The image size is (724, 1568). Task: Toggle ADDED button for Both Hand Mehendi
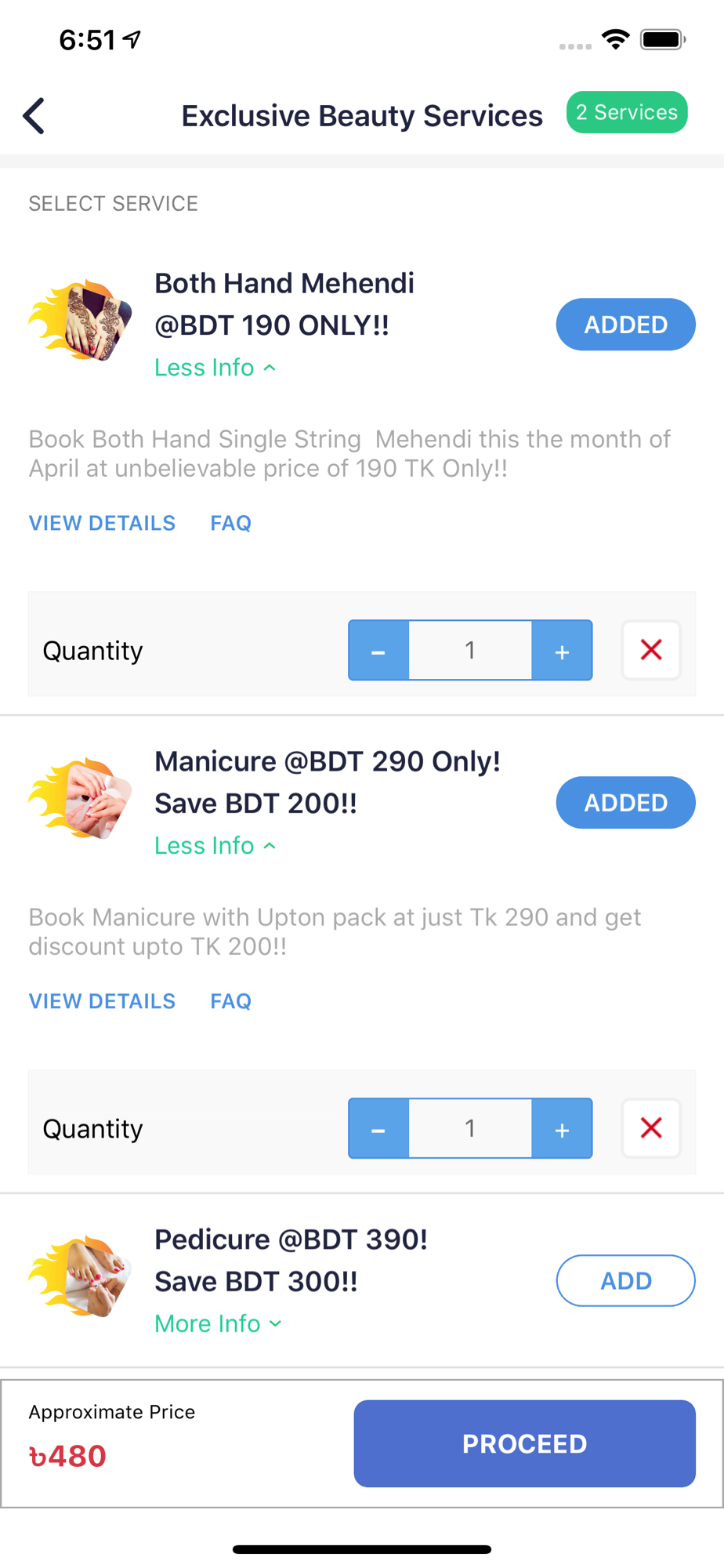pos(626,325)
